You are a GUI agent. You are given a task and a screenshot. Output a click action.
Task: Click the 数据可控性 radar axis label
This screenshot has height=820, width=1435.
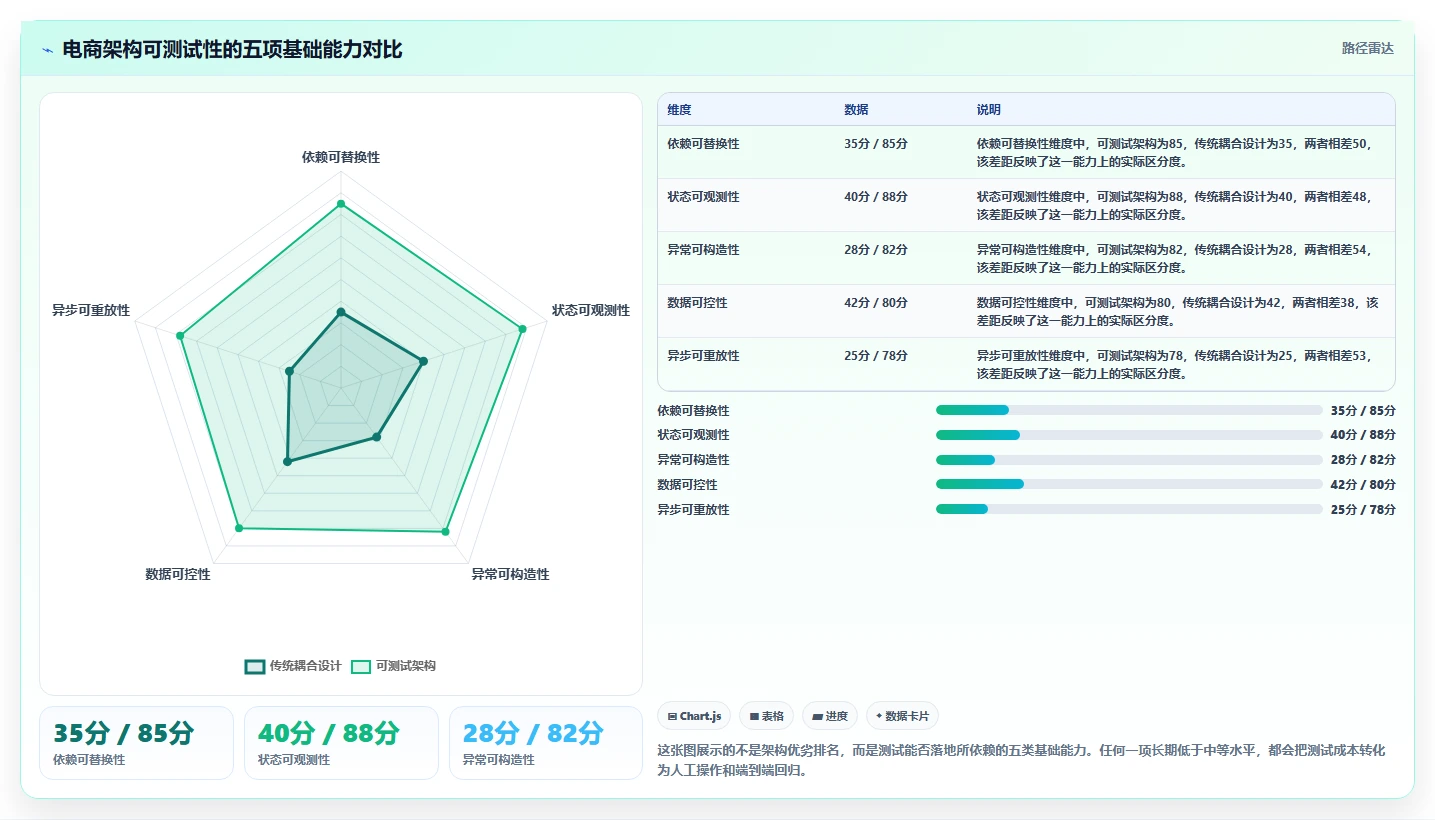178,575
